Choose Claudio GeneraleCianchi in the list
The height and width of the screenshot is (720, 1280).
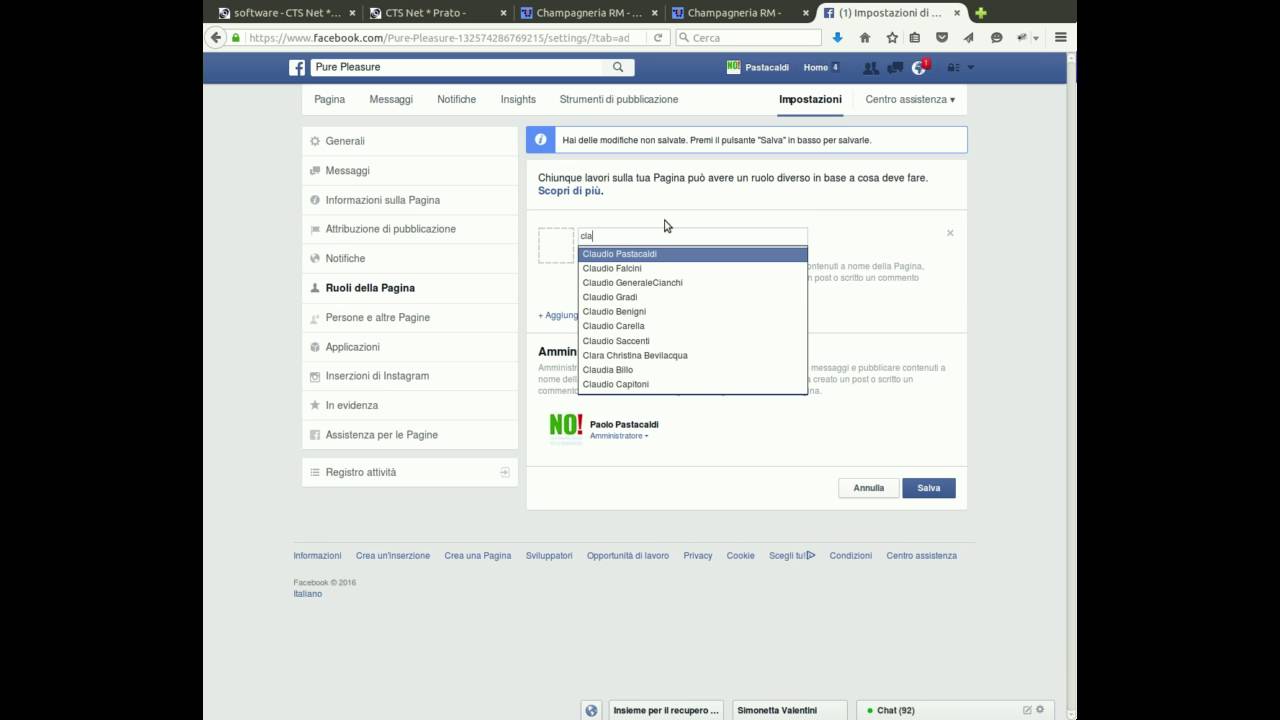693,283
